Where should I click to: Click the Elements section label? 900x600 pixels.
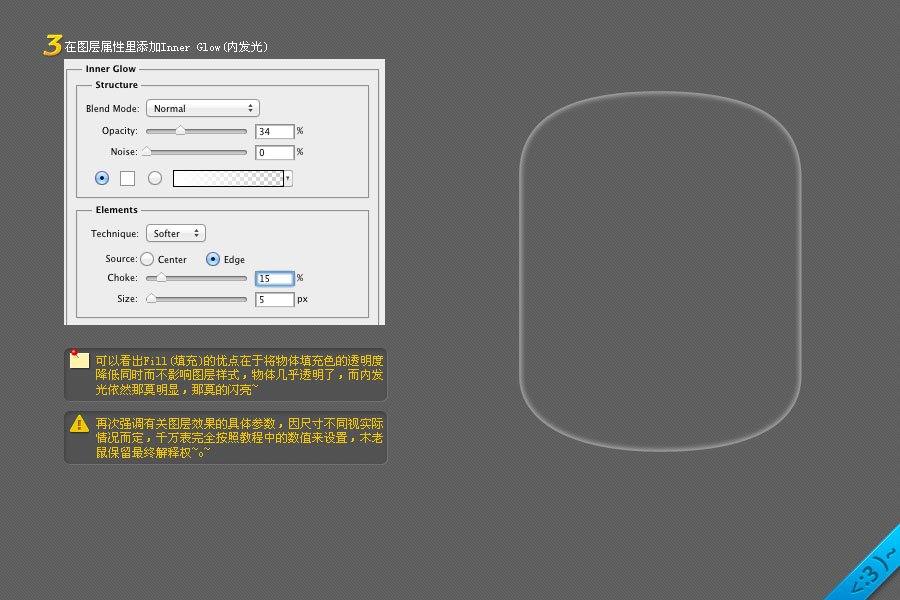click(x=117, y=210)
